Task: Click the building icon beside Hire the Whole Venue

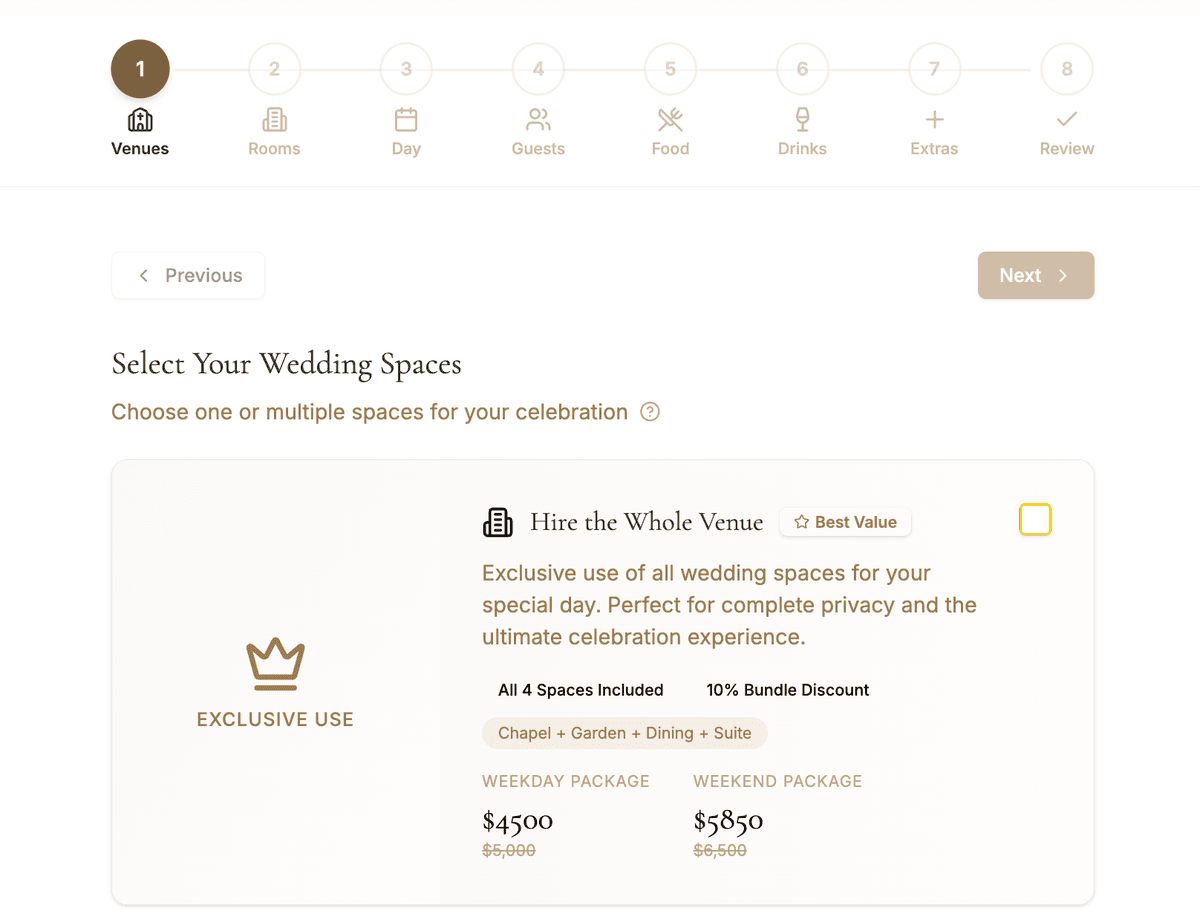Action: click(x=497, y=521)
